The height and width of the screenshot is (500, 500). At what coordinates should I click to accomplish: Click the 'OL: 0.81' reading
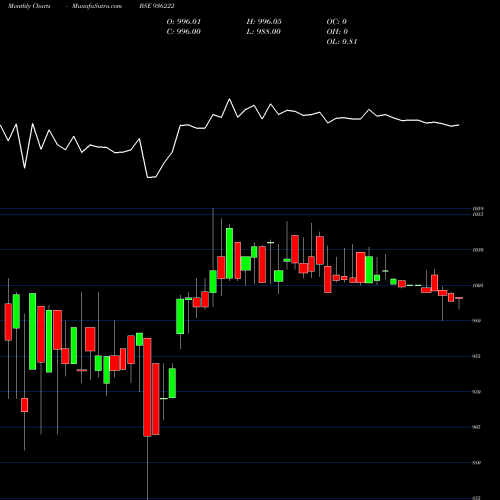coord(342,42)
